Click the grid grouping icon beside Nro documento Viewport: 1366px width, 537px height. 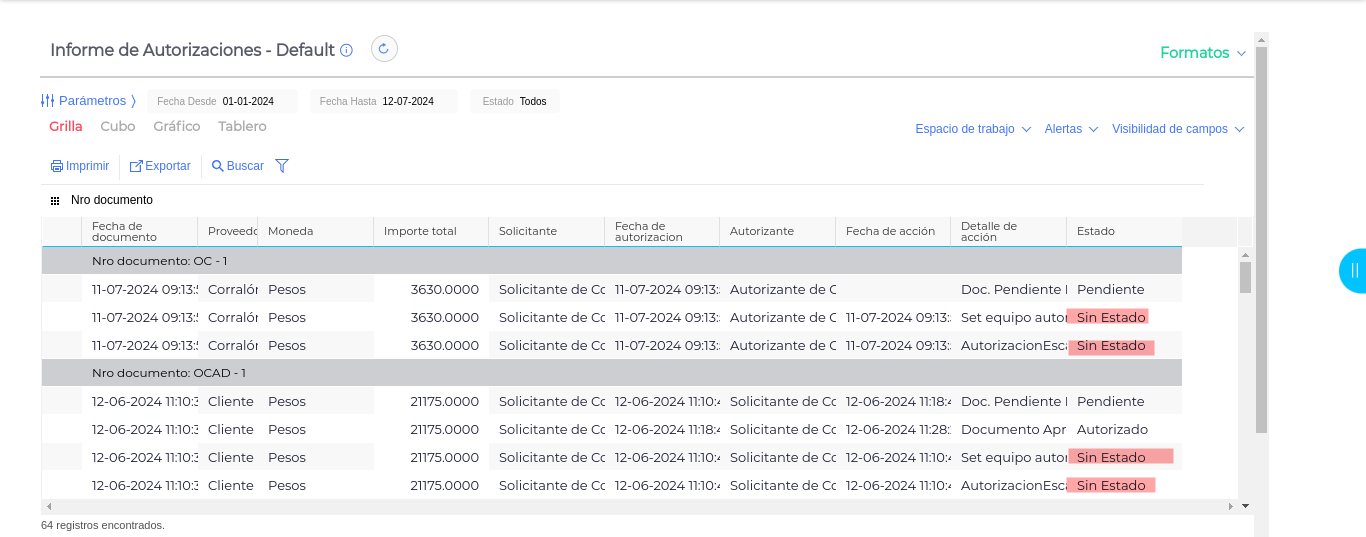[55, 200]
